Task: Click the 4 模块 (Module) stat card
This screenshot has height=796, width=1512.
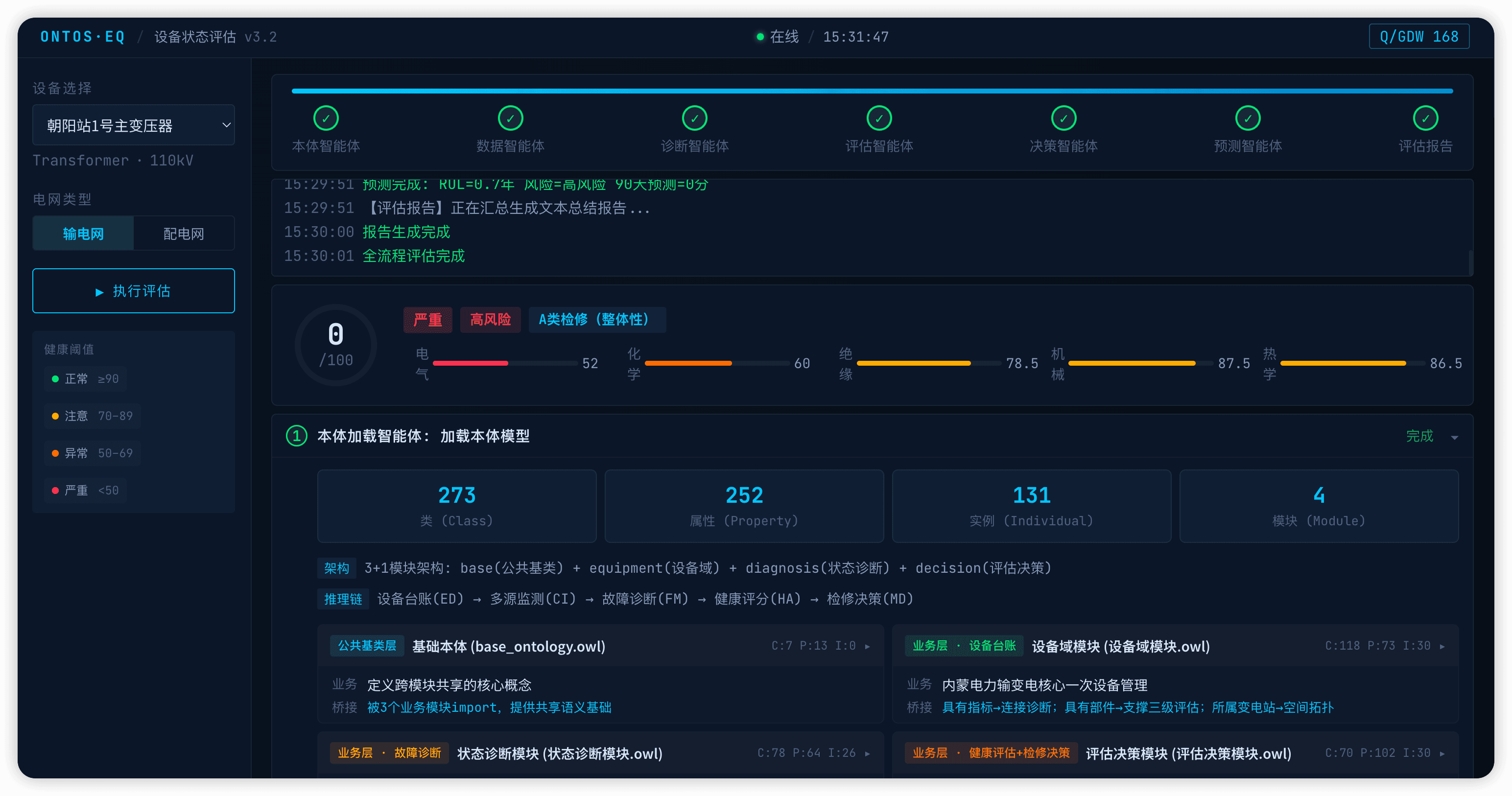Action: (x=1319, y=506)
